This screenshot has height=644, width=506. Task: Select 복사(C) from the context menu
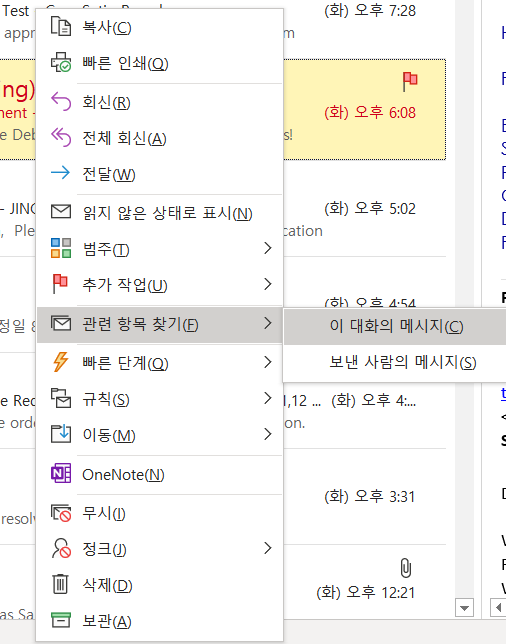pos(159,27)
